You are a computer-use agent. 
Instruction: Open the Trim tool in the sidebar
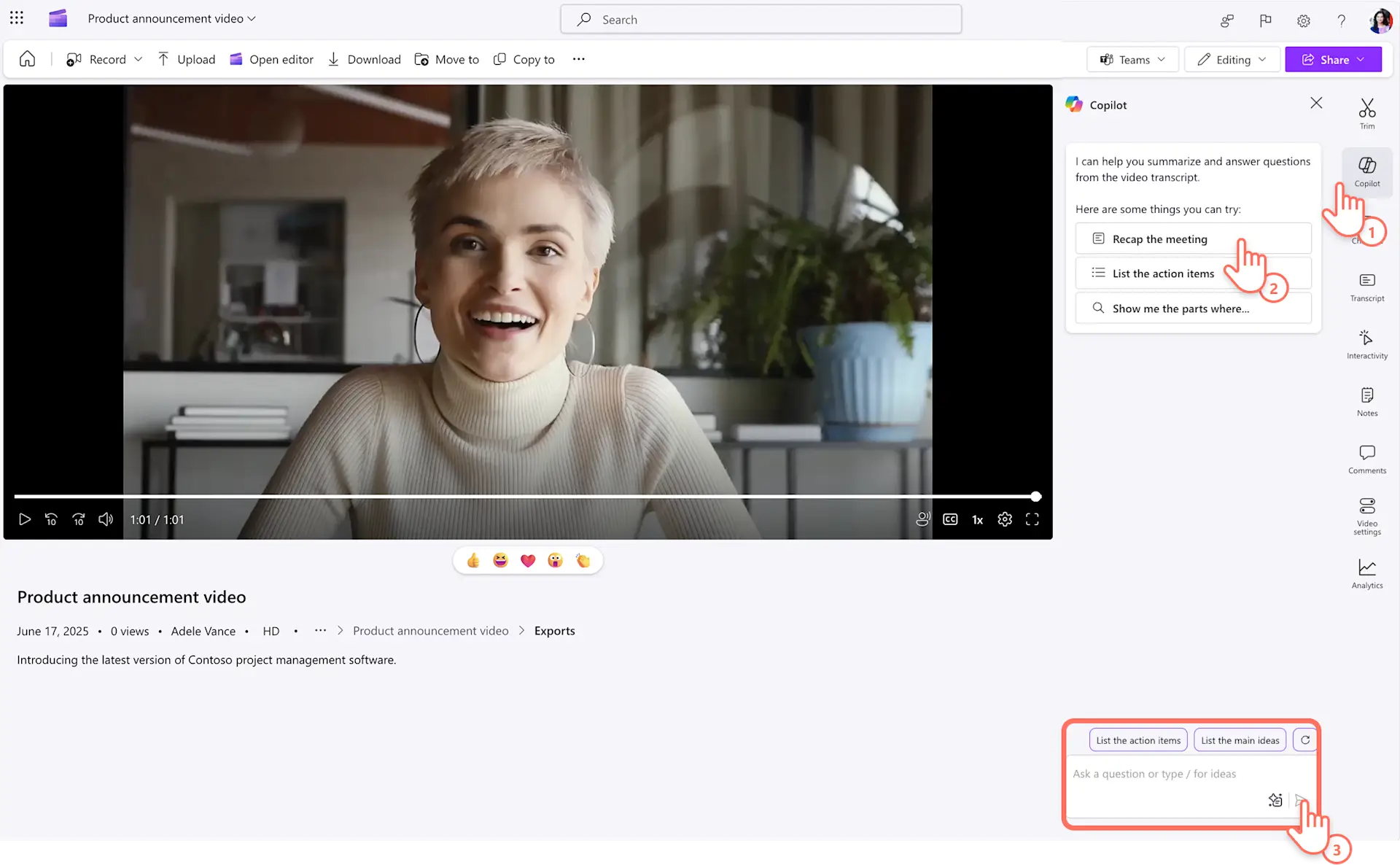(x=1366, y=113)
